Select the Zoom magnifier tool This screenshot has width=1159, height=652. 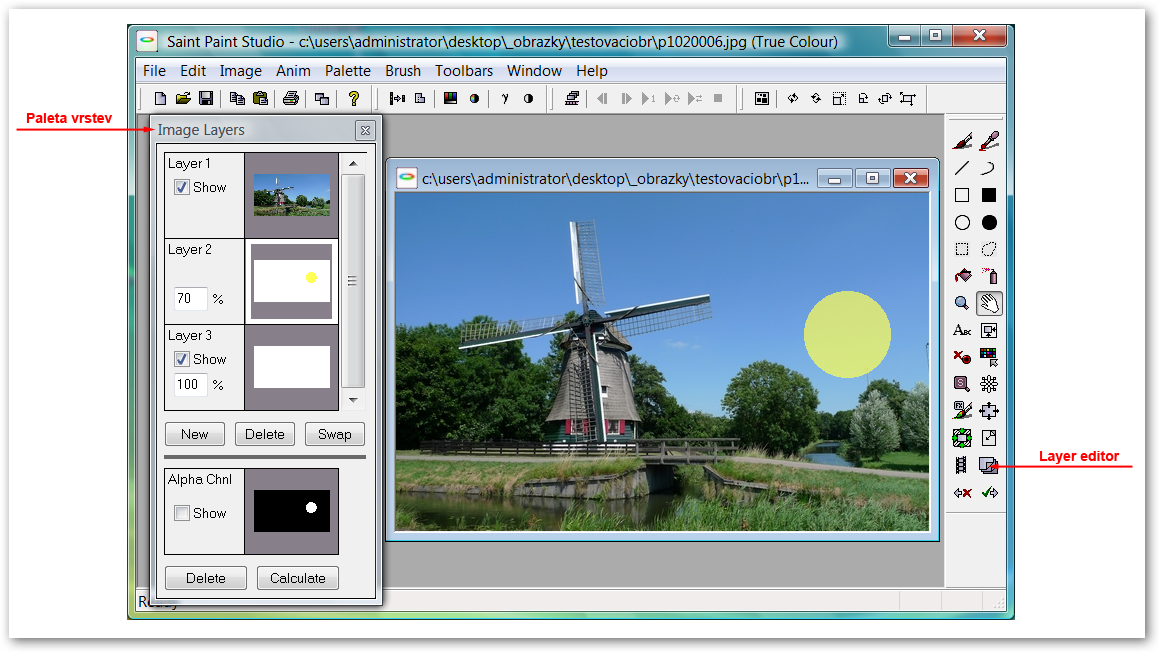[x=962, y=303]
